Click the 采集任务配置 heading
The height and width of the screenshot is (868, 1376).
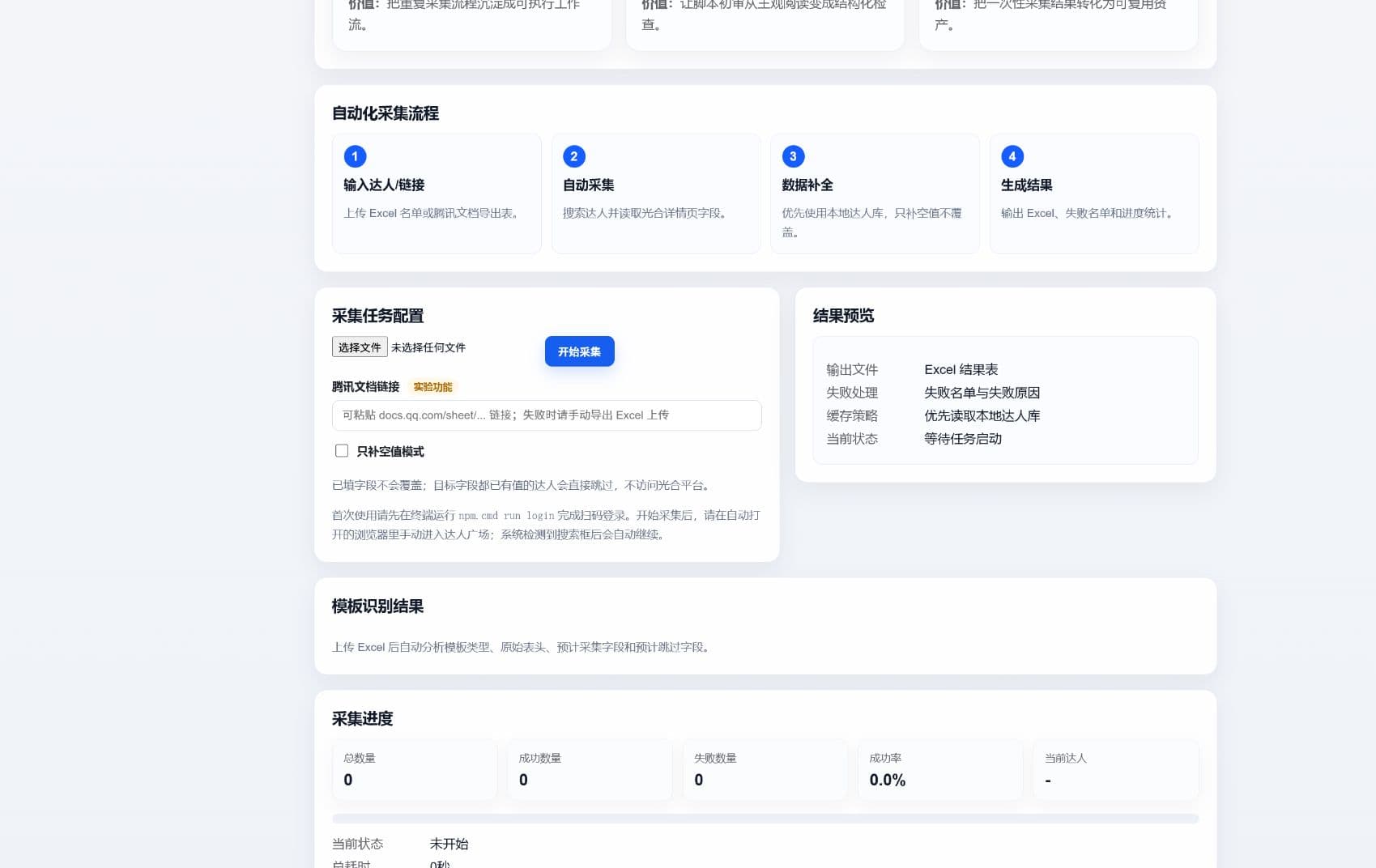coord(378,316)
